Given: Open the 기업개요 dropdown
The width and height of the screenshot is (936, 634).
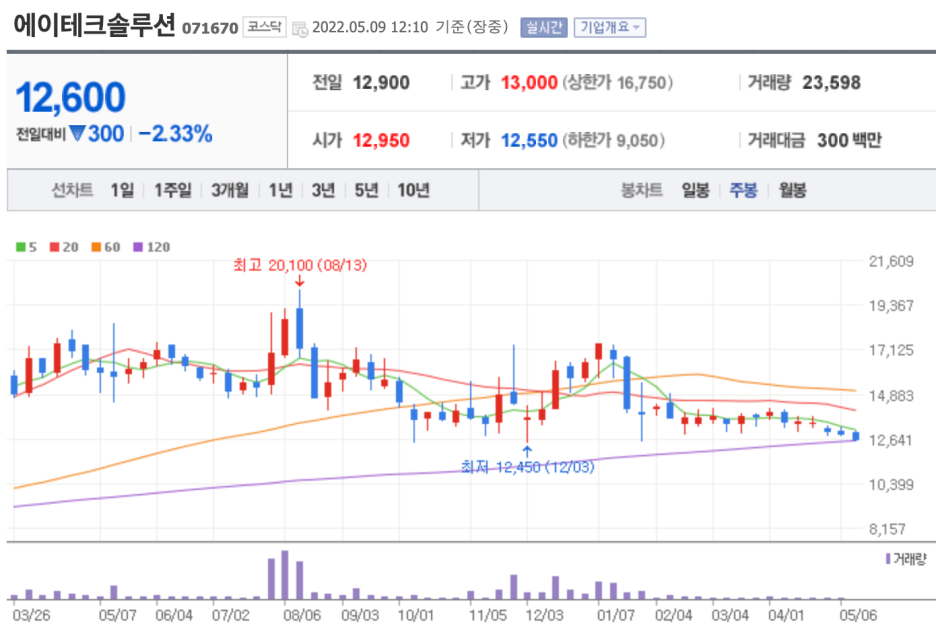Looking at the screenshot, I should pyautogui.click(x=609, y=27).
